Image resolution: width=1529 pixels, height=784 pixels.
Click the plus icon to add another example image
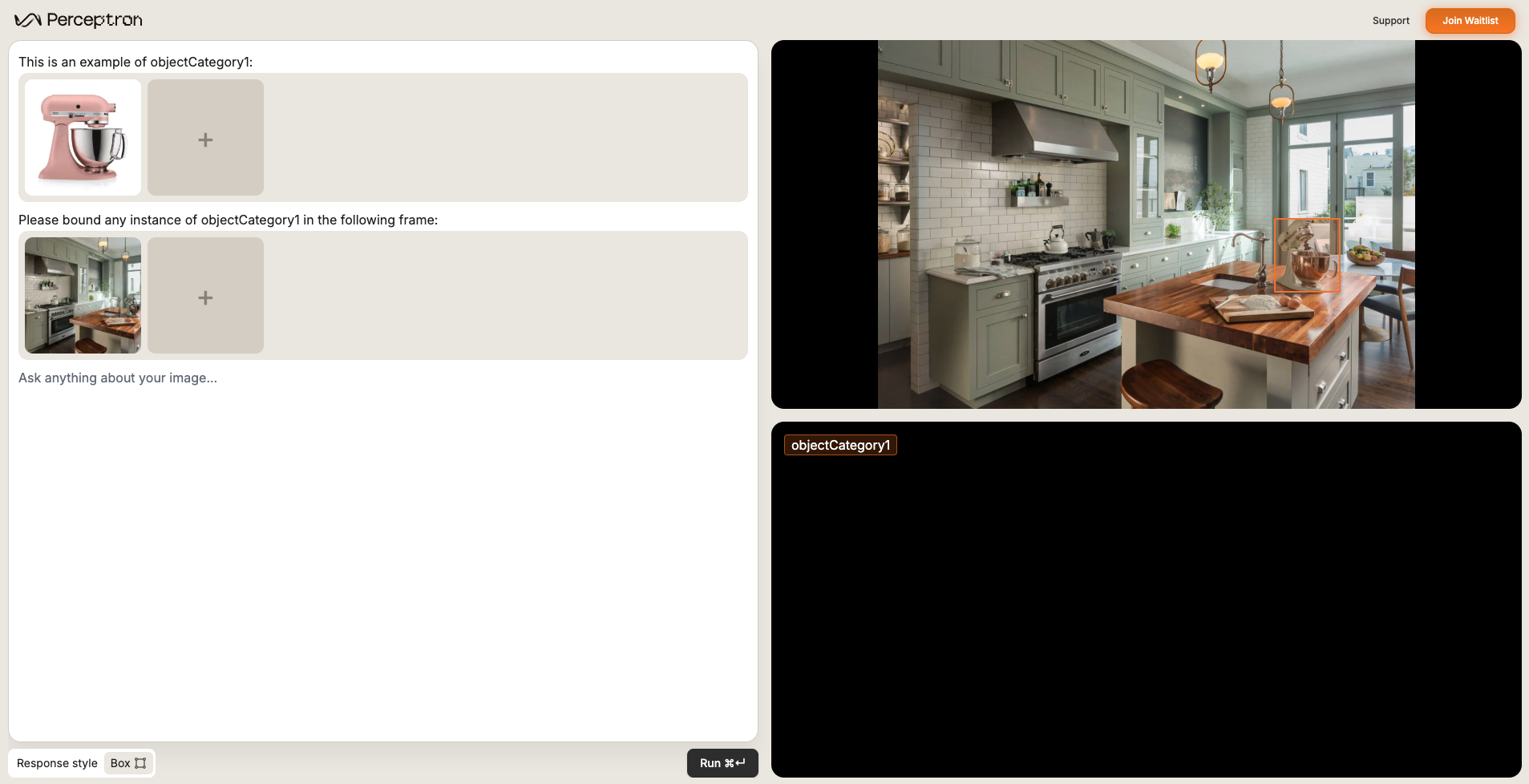[x=205, y=138]
